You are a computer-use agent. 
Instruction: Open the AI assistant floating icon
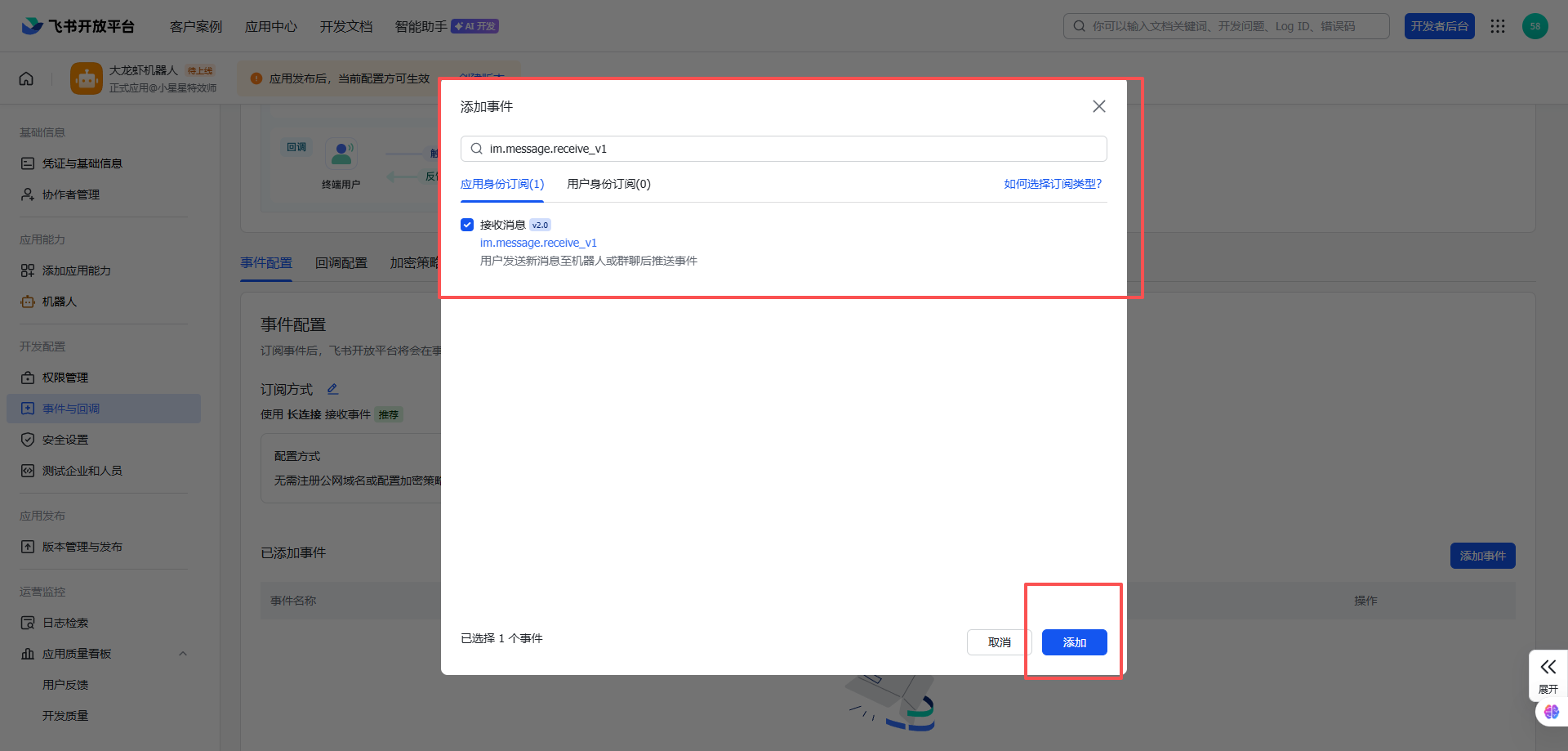tap(1551, 712)
